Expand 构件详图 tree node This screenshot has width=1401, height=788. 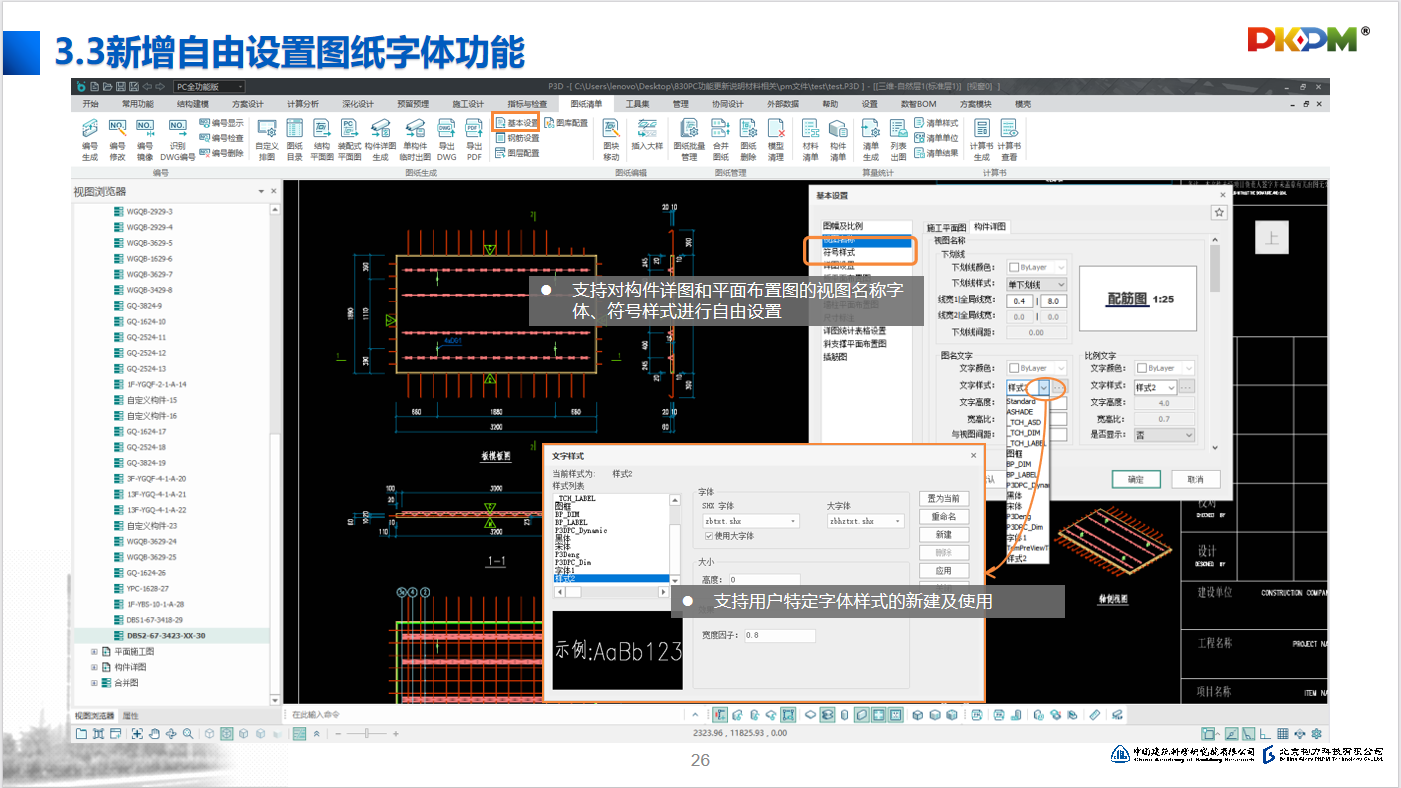(94, 667)
